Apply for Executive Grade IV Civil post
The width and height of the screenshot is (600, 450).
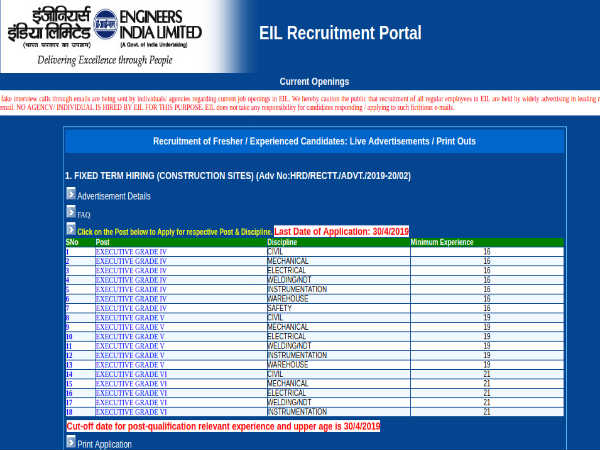pos(130,251)
